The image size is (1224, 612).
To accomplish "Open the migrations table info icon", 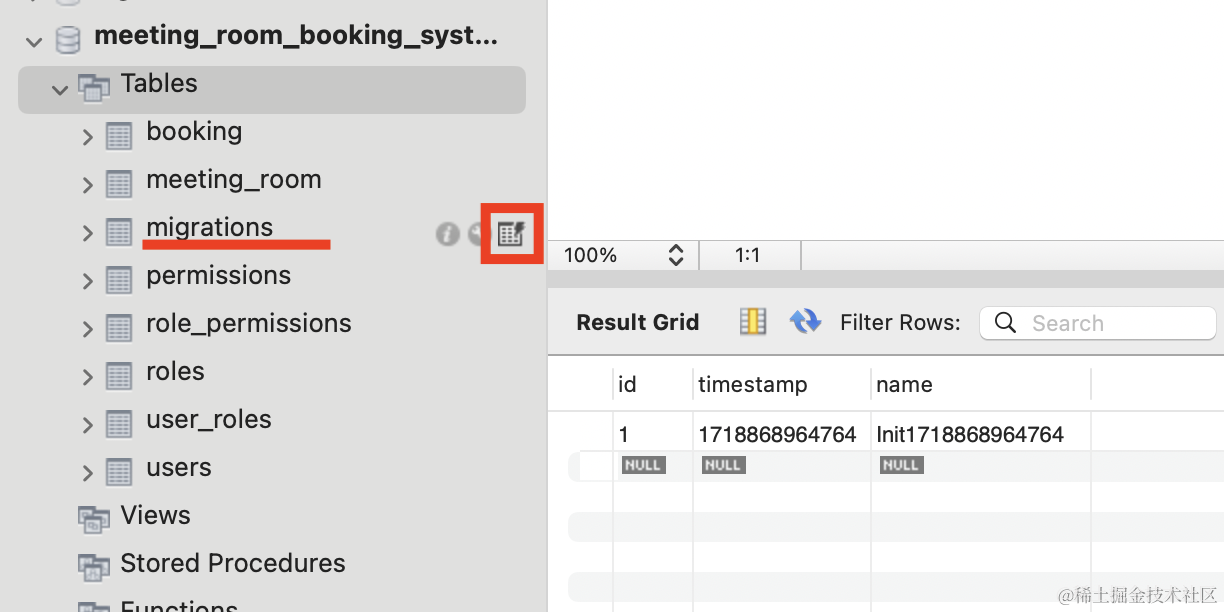I will point(447,234).
